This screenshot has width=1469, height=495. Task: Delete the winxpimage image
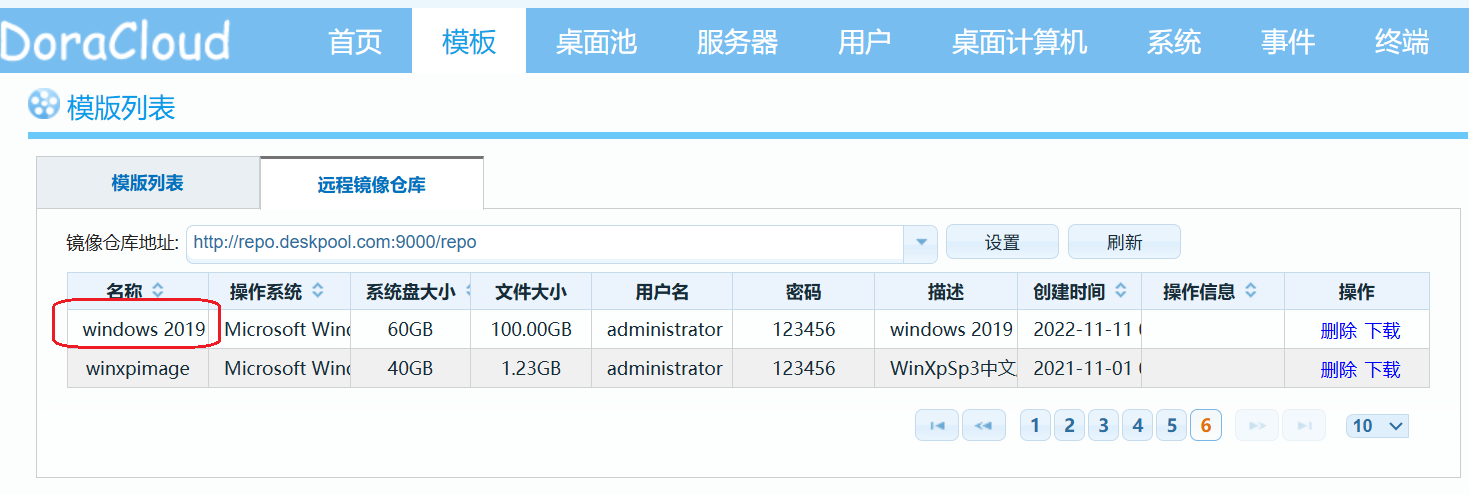pos(1338,369)
